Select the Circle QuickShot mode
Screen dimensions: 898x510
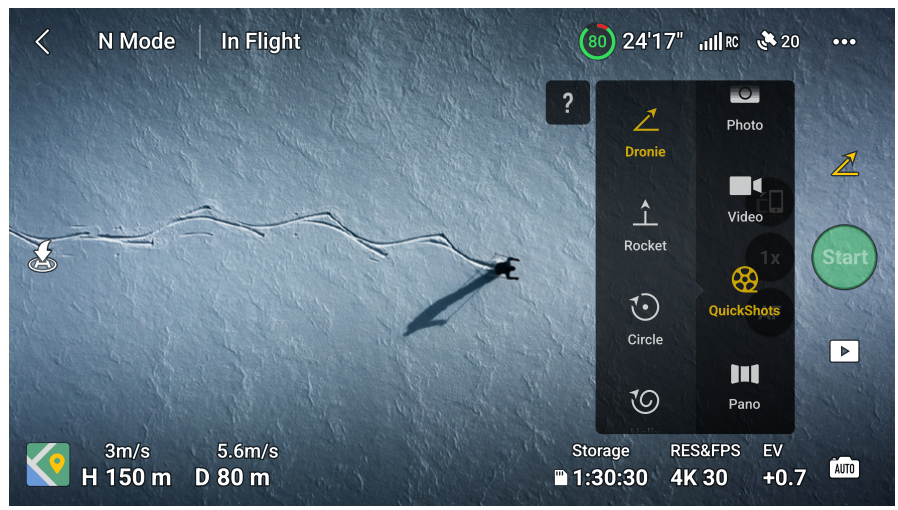pyautogui.click(x=645, y=319)
